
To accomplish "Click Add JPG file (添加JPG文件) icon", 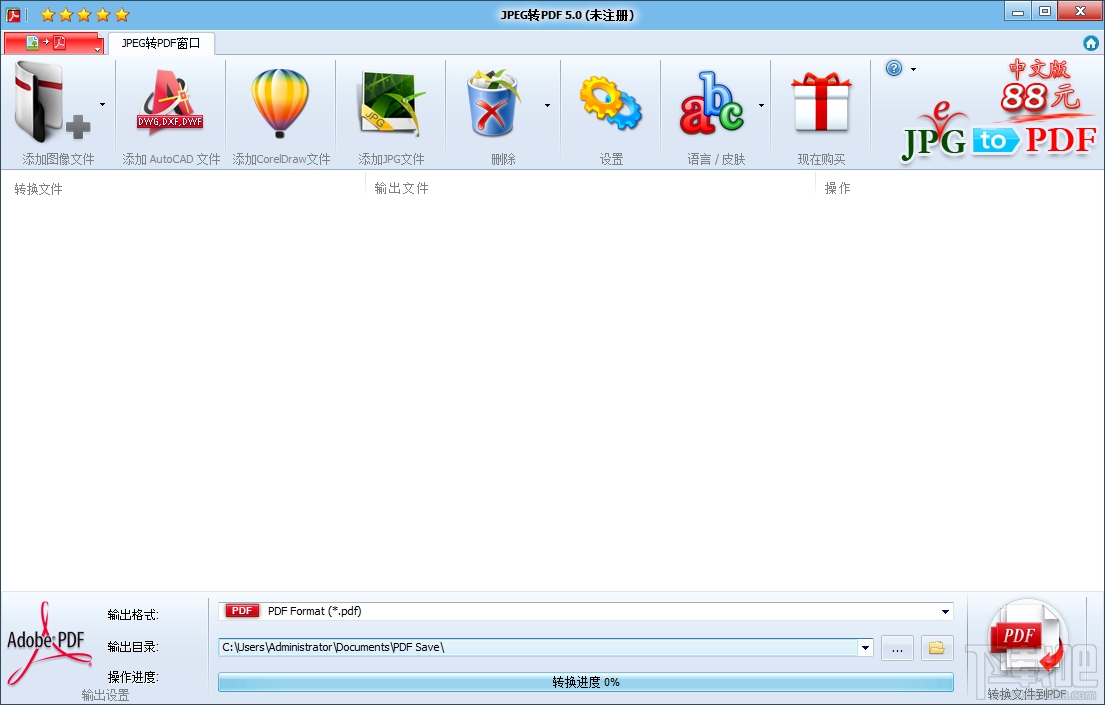I will [392, 103].
